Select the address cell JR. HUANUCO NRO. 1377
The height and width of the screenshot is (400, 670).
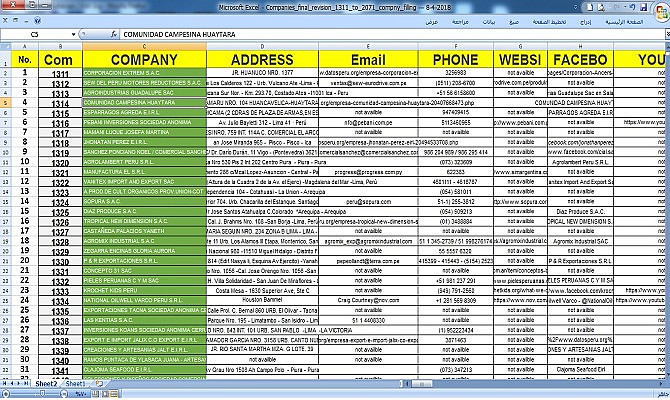262,73
